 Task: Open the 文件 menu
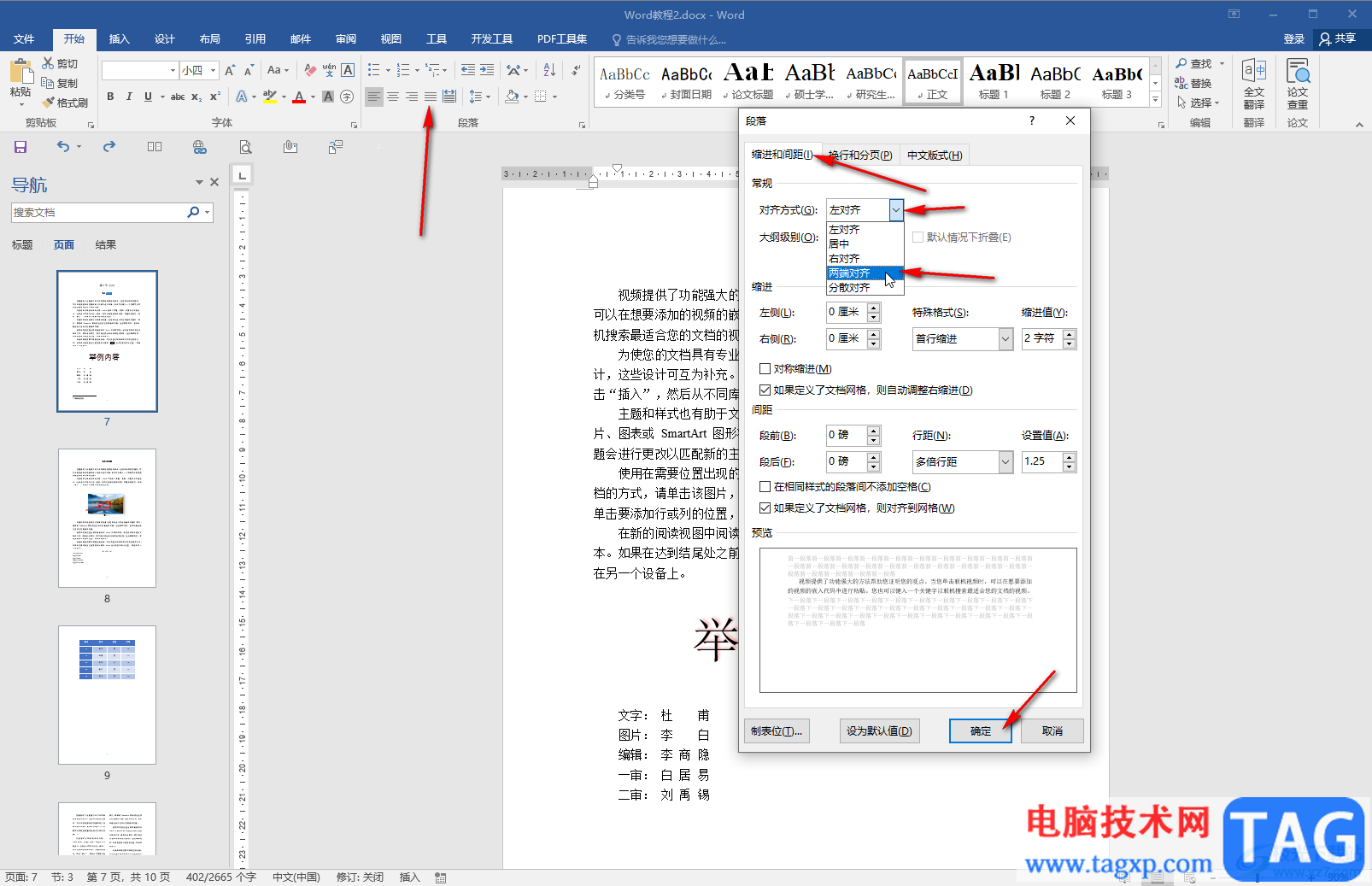pos(24,39)
